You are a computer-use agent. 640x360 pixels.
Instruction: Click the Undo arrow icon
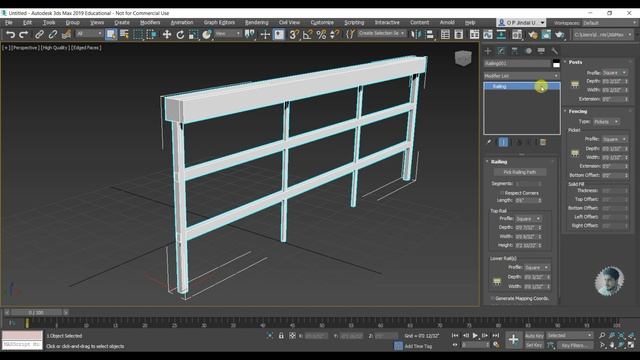(10, 35)
